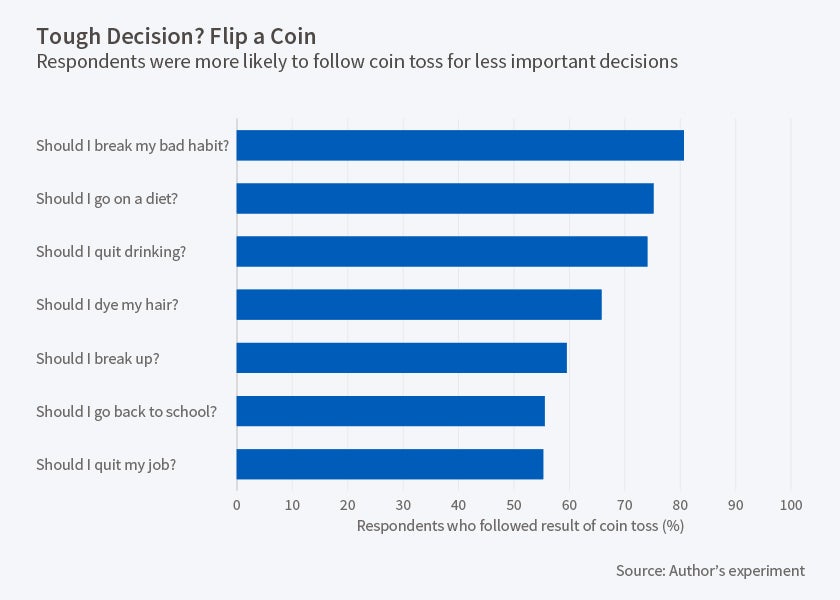This screenshot has width=840, height=600.
Task: Click the 'Tough Decision? Flip a Coin' title
Action: (176, 36)
